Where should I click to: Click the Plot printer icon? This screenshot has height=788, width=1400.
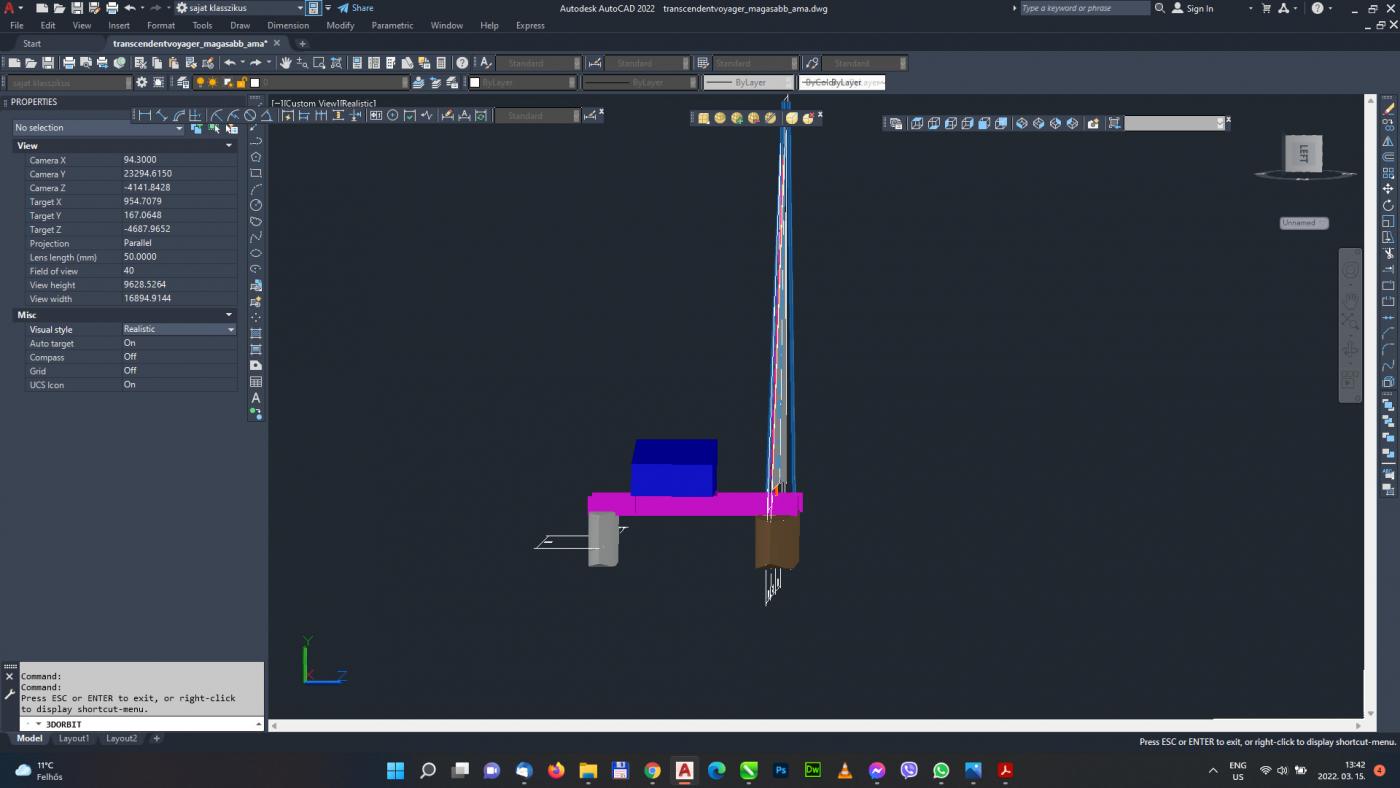click(x=68, y=63)
